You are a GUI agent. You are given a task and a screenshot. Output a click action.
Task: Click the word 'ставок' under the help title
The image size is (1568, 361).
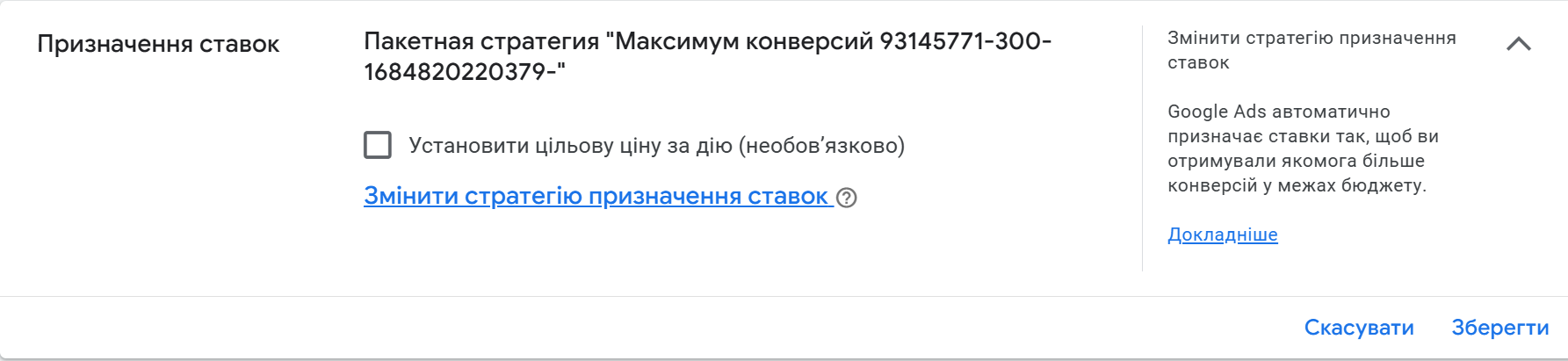pos(1198,62)
